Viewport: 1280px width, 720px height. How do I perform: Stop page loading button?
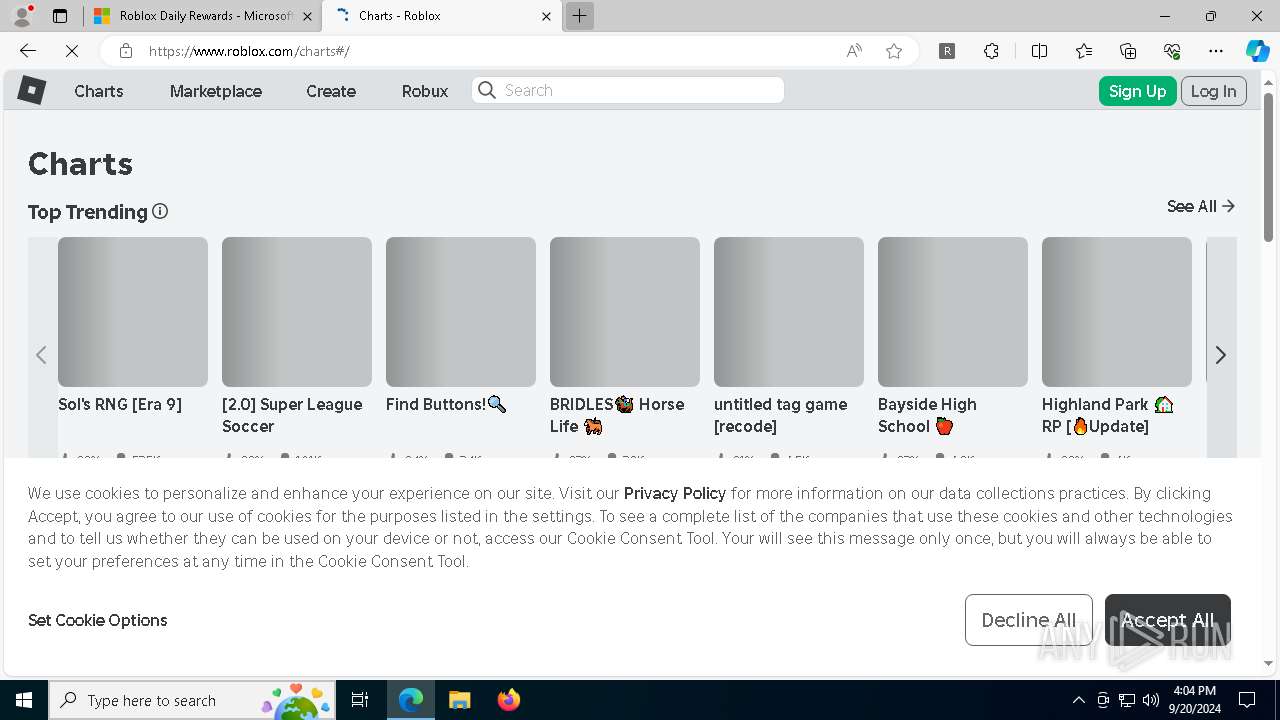pyautogui.click(x=72, y=51)
